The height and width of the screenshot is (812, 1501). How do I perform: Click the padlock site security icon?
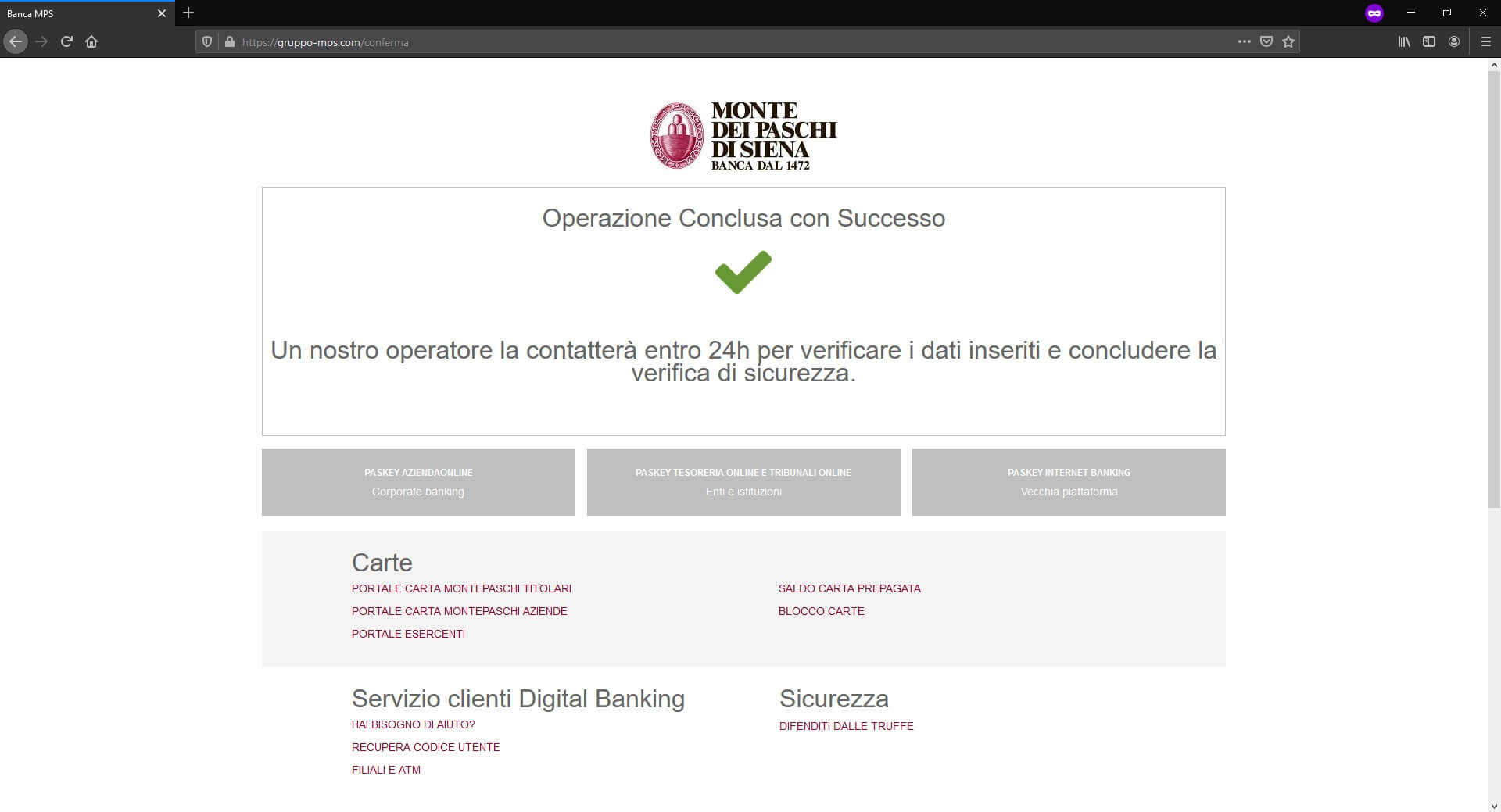tap(229, 42)
